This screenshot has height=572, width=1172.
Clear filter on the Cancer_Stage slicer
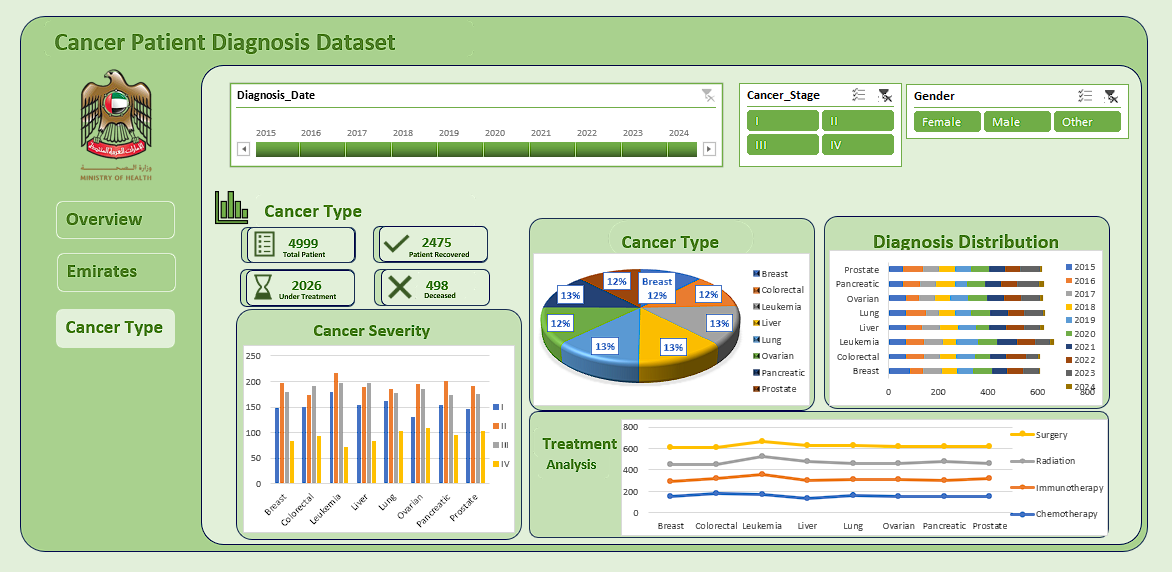[x=884, y=95]
